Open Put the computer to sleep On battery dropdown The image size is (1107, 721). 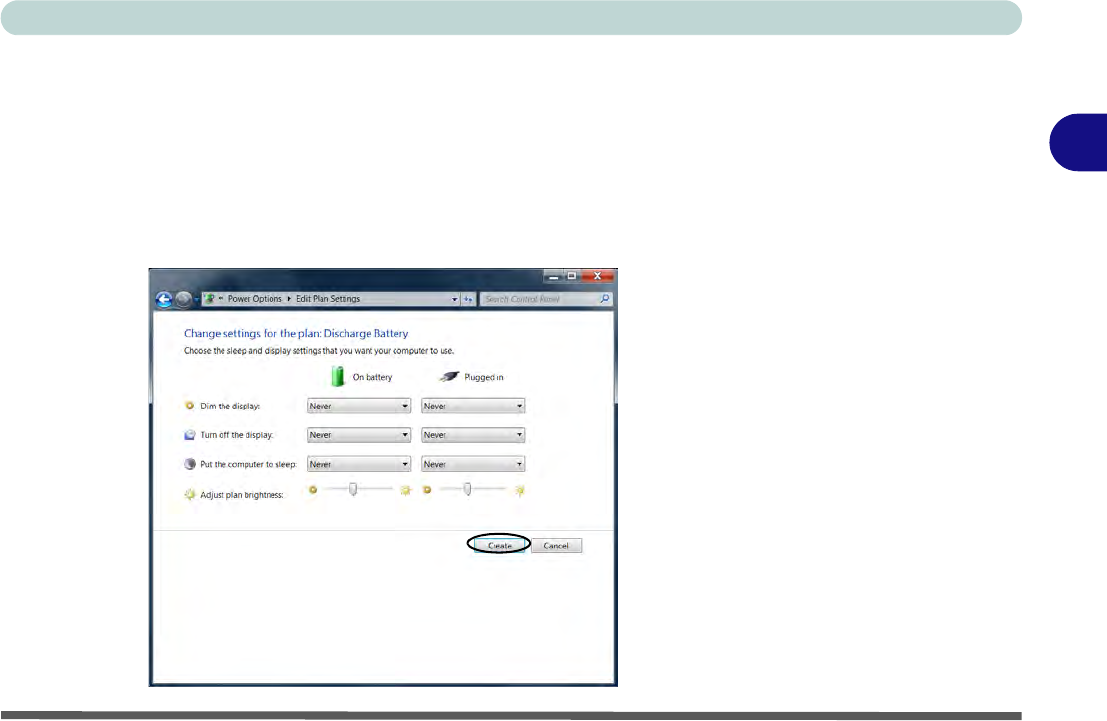(359, 464)
